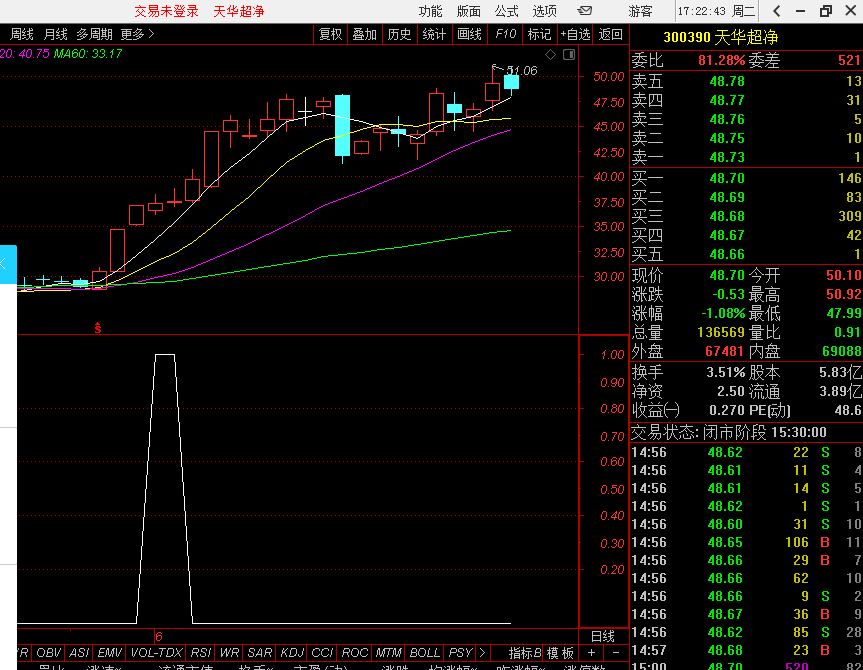Click the diamond icon above the chart
Image resolution: width=863 pixels, height=670 pixels.
(550, 54)
